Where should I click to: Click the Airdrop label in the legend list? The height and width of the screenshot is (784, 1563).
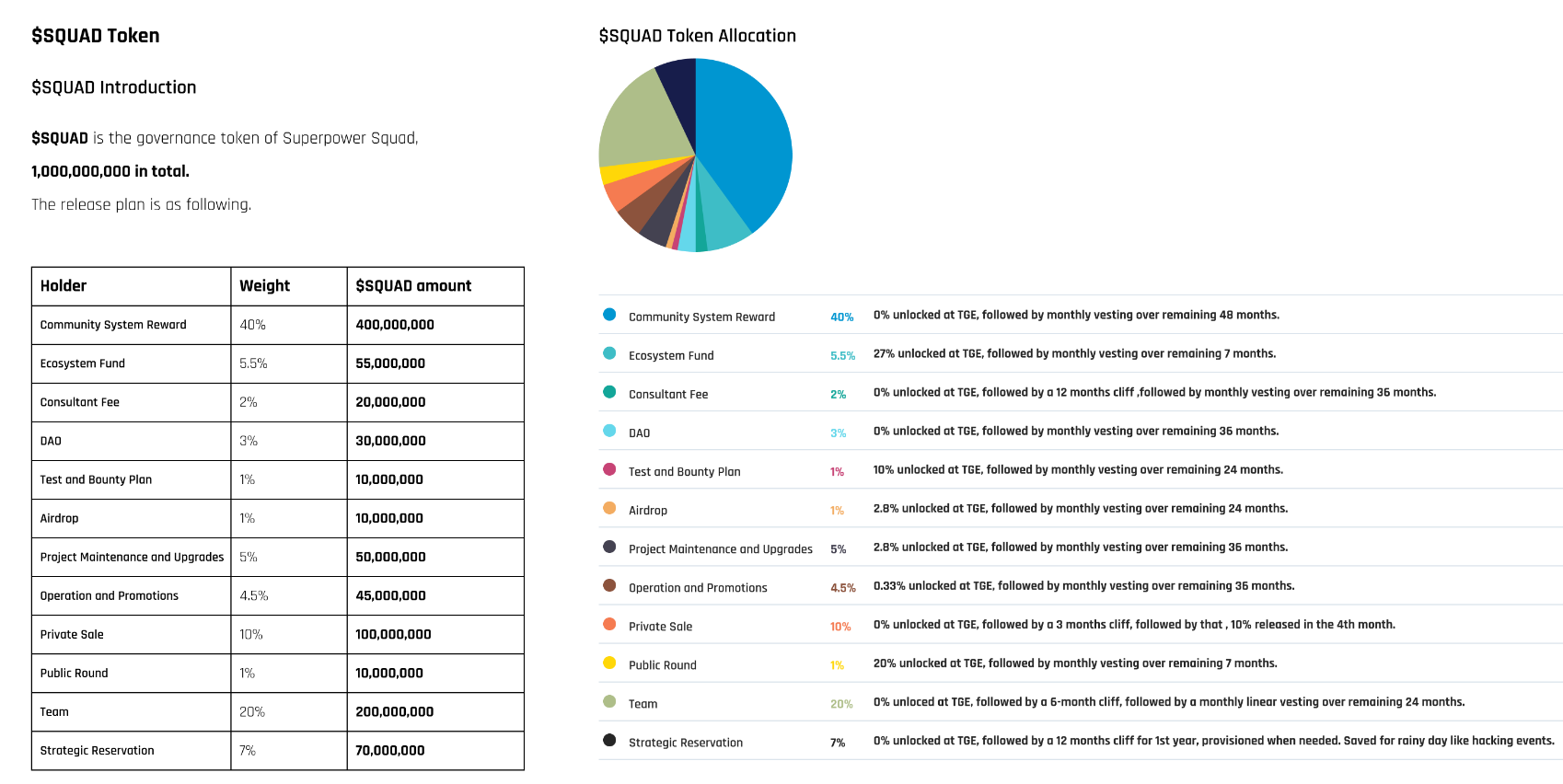pos(648,511)
